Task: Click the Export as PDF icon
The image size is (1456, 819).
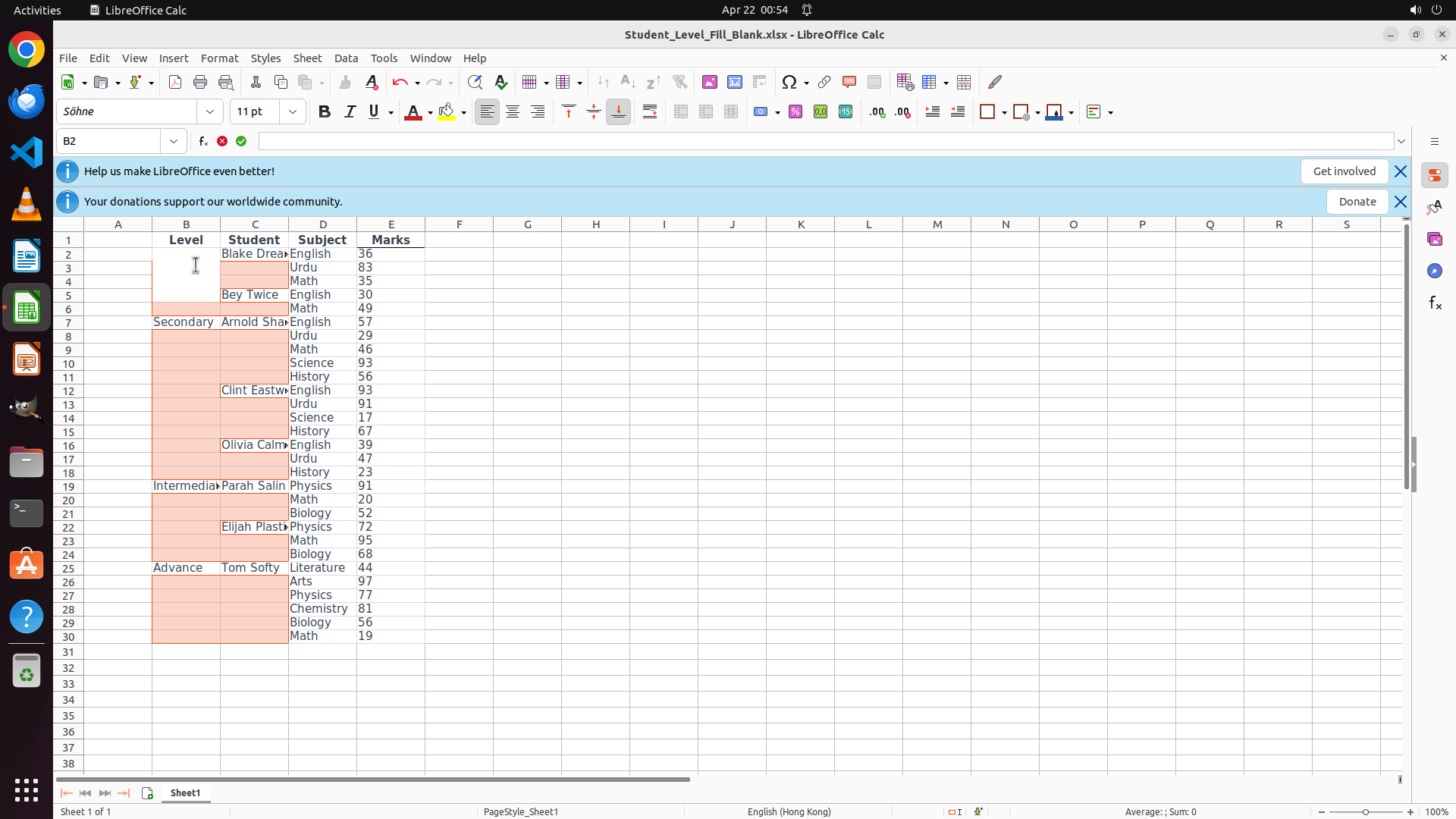Action: (175, 82)
